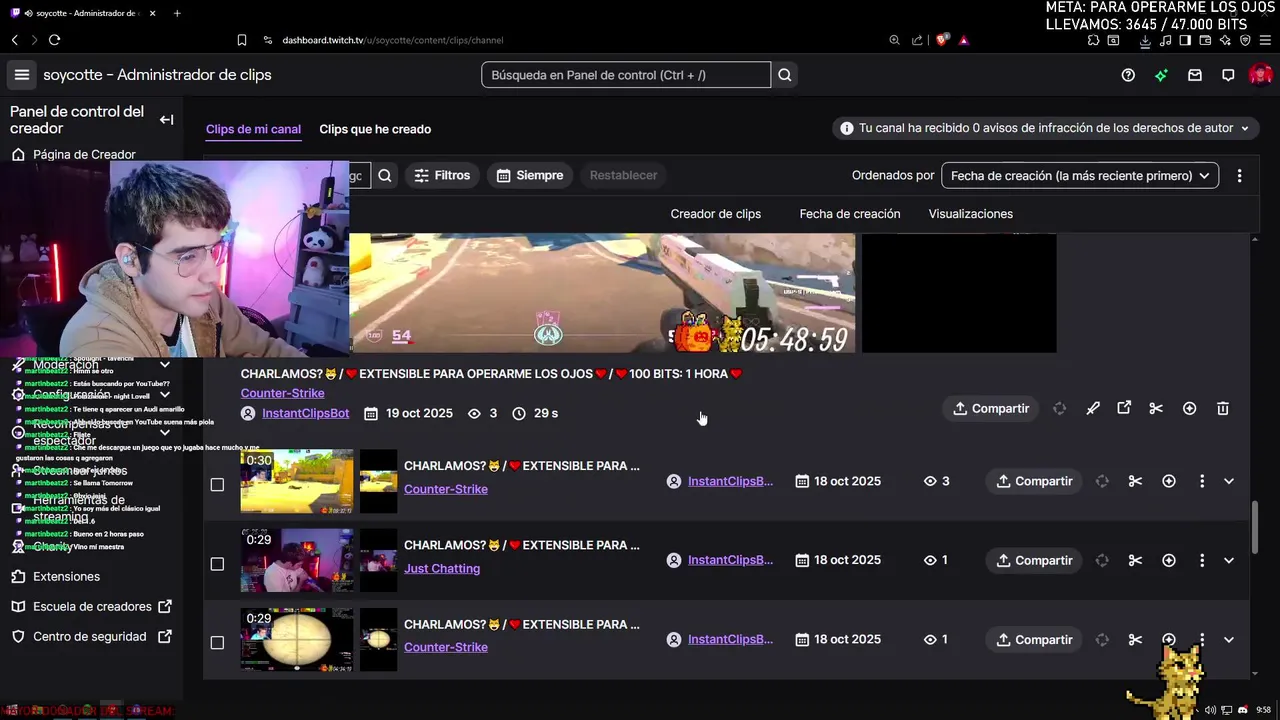Click the clip list vertical scrollbar thumb
1280x720 pixels.
coord(1255,527)
